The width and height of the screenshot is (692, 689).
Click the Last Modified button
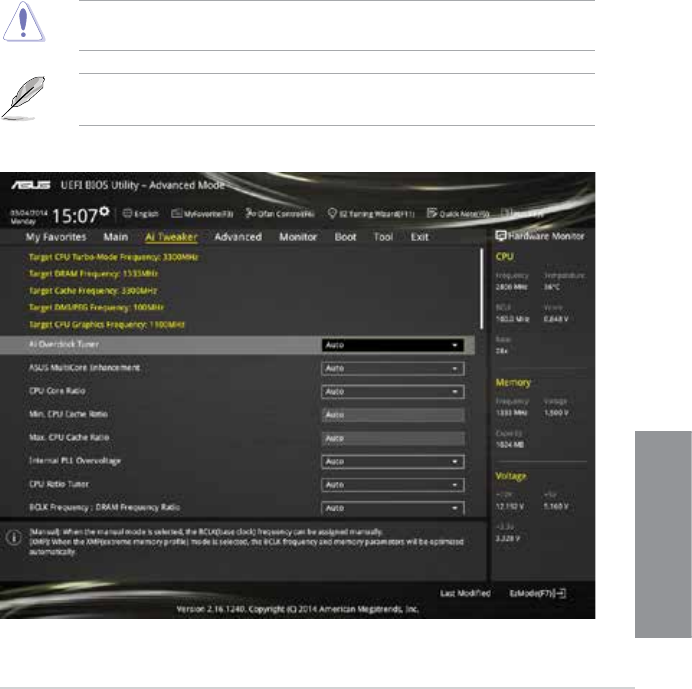point(465,593)
